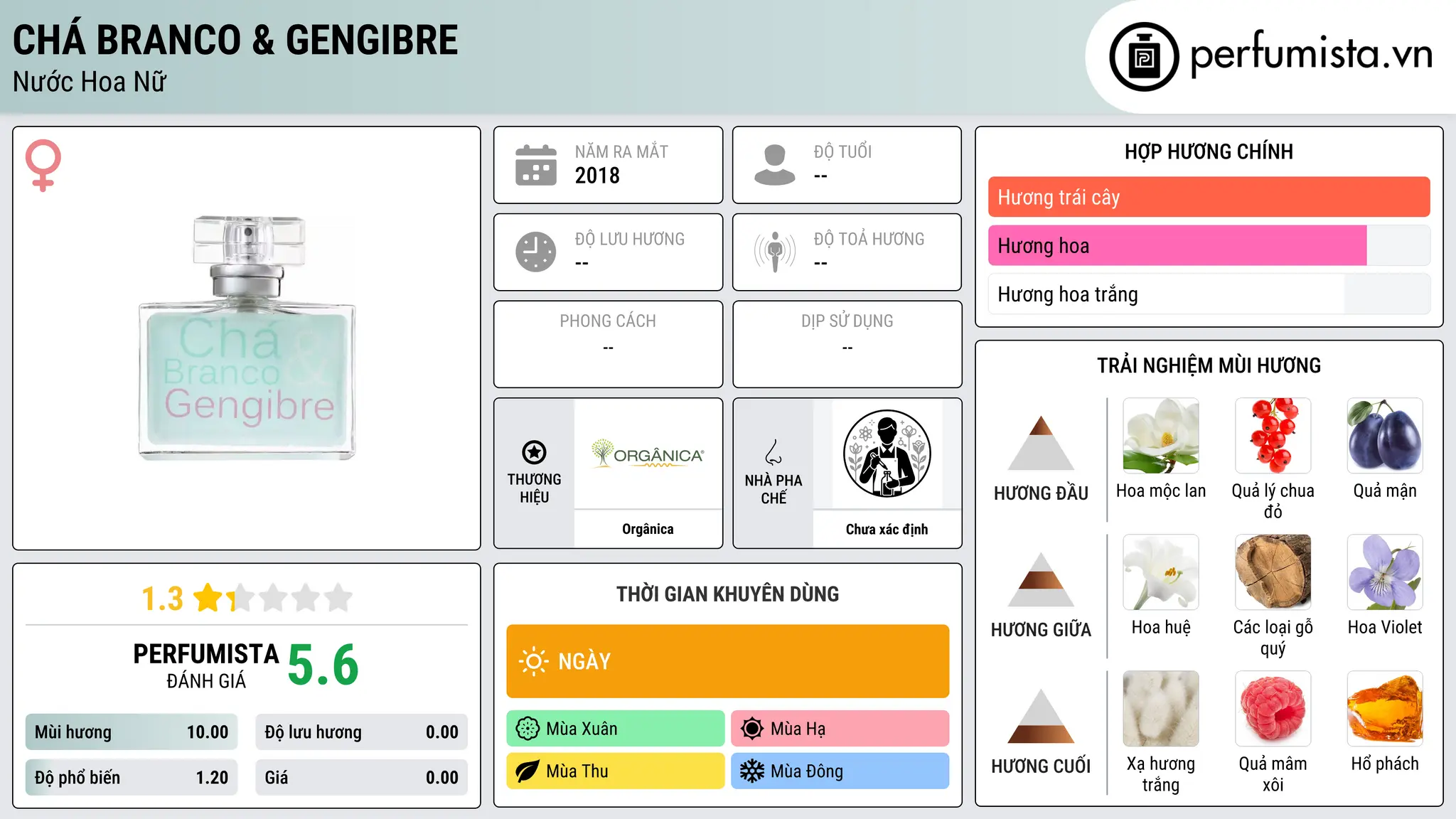Click the ĐỘ TUỔI label
1456x819 pixels.
842,151
